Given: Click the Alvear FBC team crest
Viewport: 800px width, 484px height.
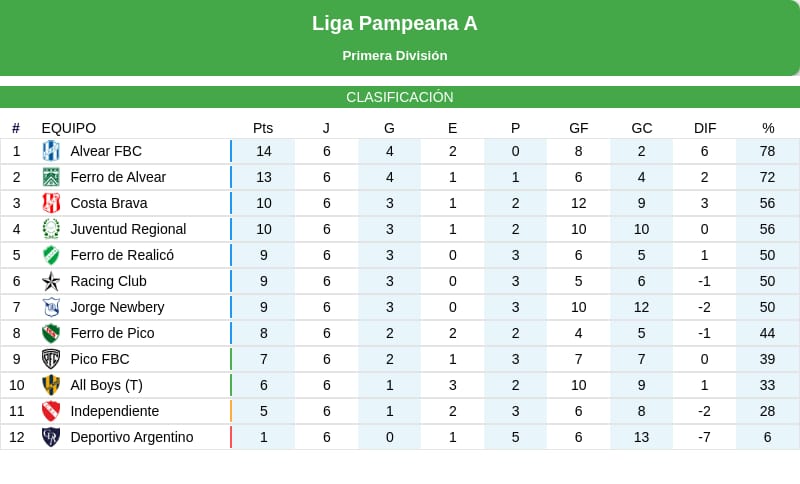Looking at the screenshot, I should [x=51, y=151].
